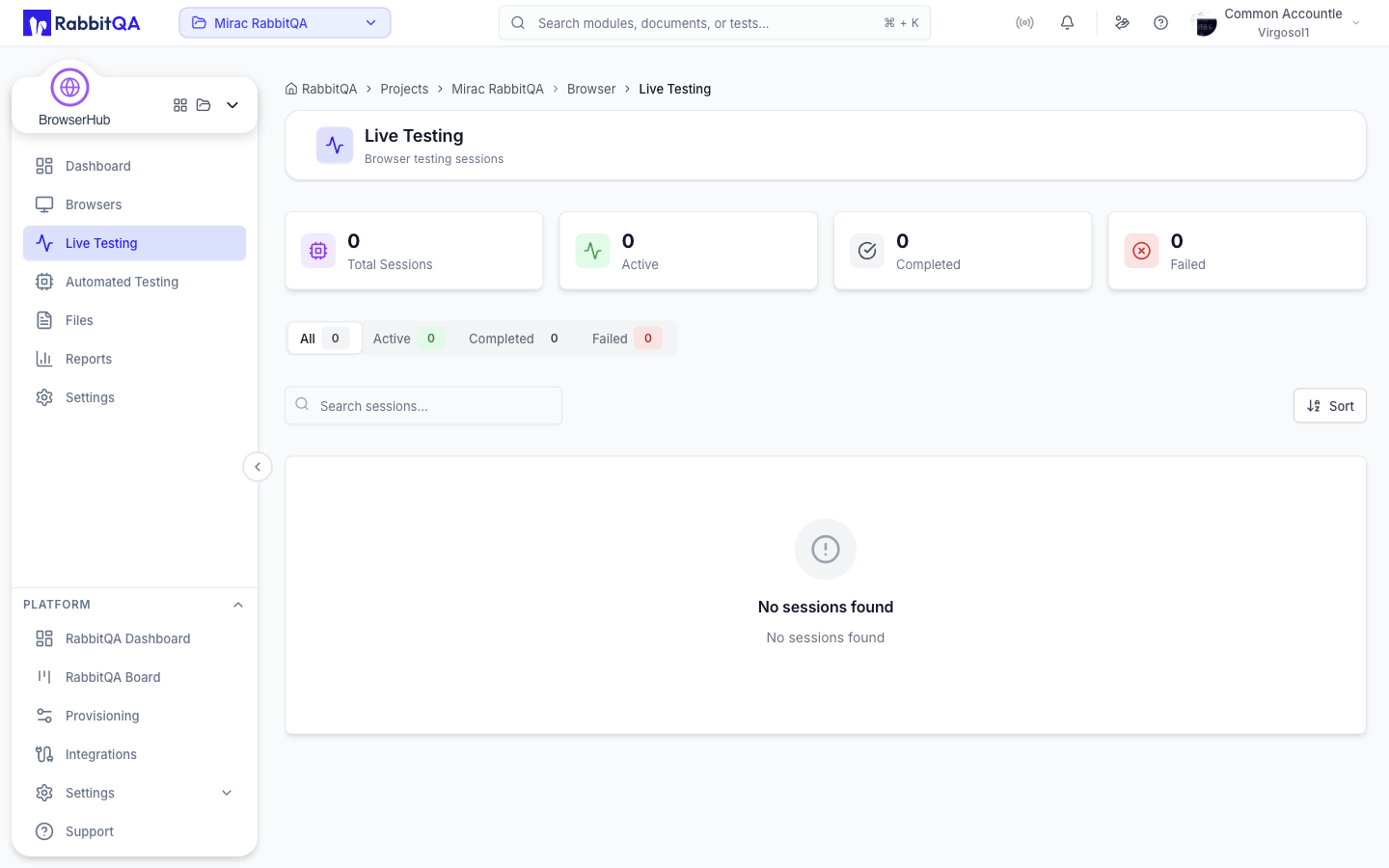Open Support in the platform menu
Viewport: 1389px width, 868px height.
click(x=134, y=831)
